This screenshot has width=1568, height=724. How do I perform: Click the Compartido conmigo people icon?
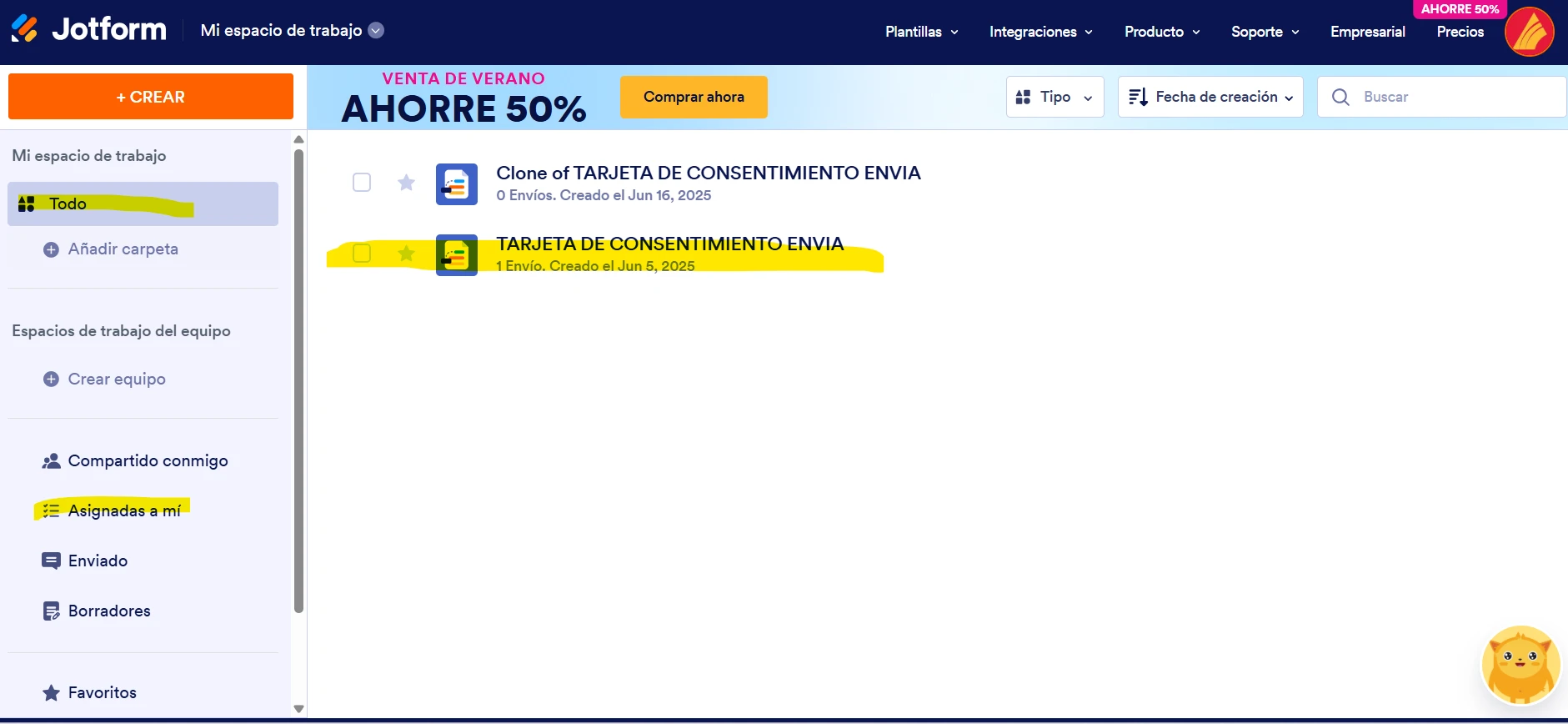[51, 461]
